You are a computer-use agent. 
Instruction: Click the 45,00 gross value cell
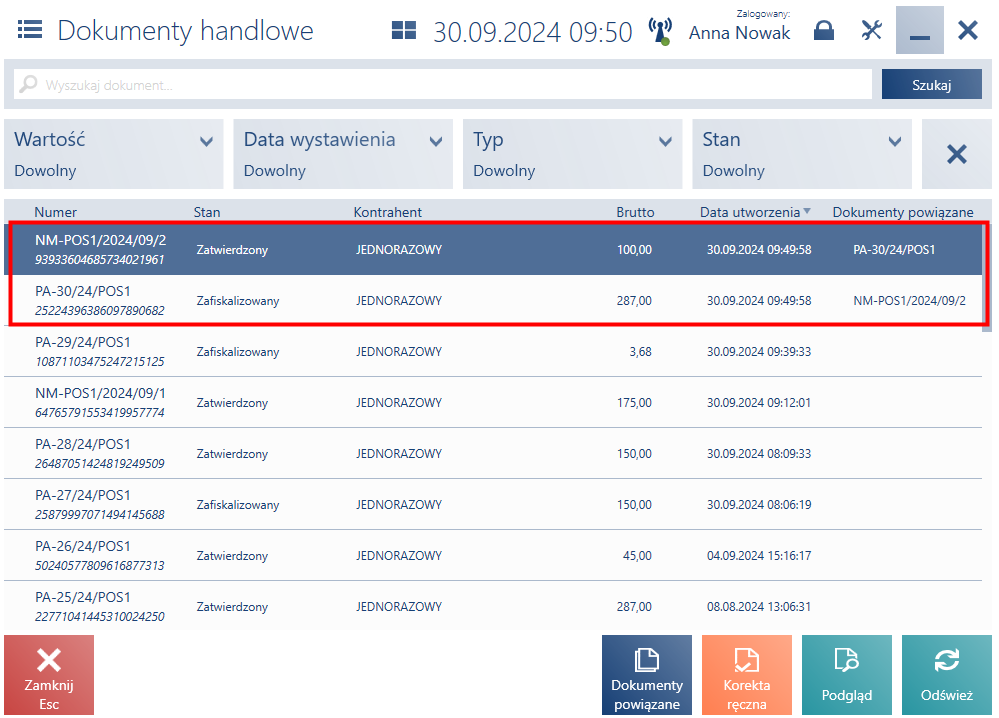pos(637,556)
